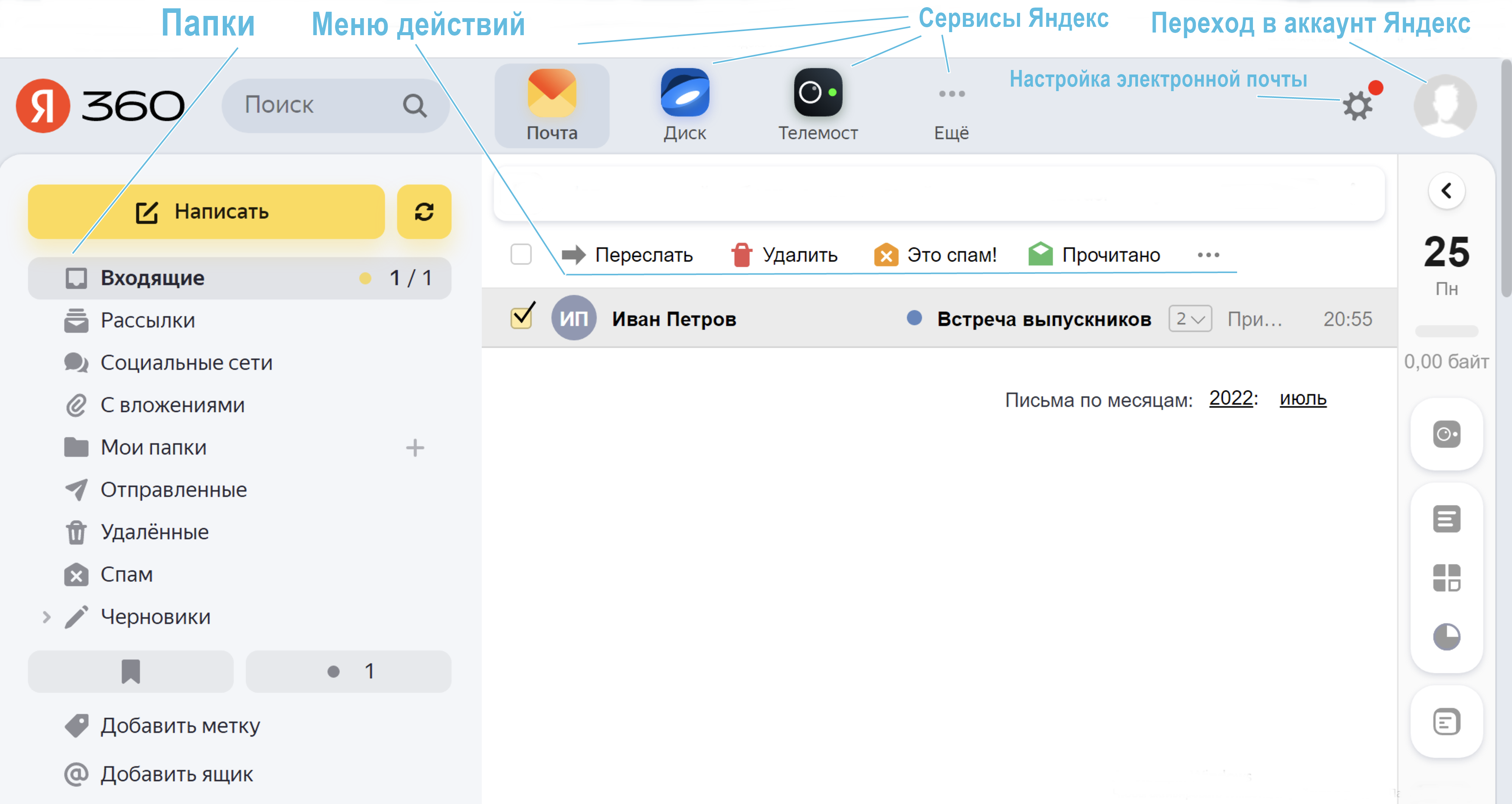
Task: Collapse the right sidebar arrow
Action: point(1446,191)
